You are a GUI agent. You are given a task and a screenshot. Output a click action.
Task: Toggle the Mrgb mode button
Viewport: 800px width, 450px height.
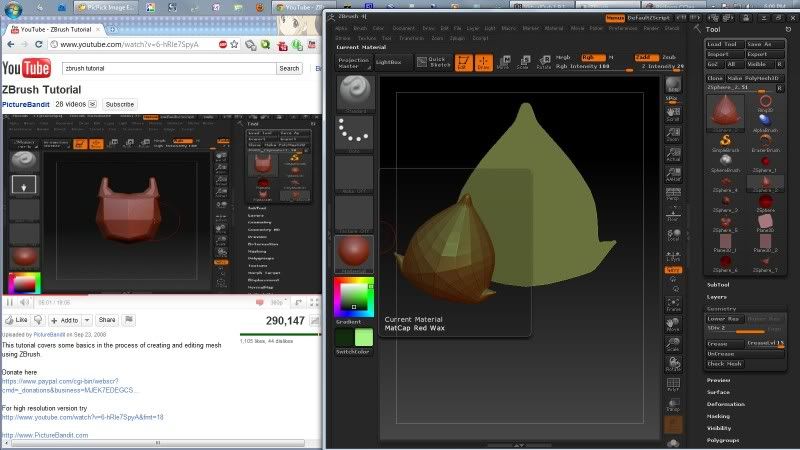point(564,58)
